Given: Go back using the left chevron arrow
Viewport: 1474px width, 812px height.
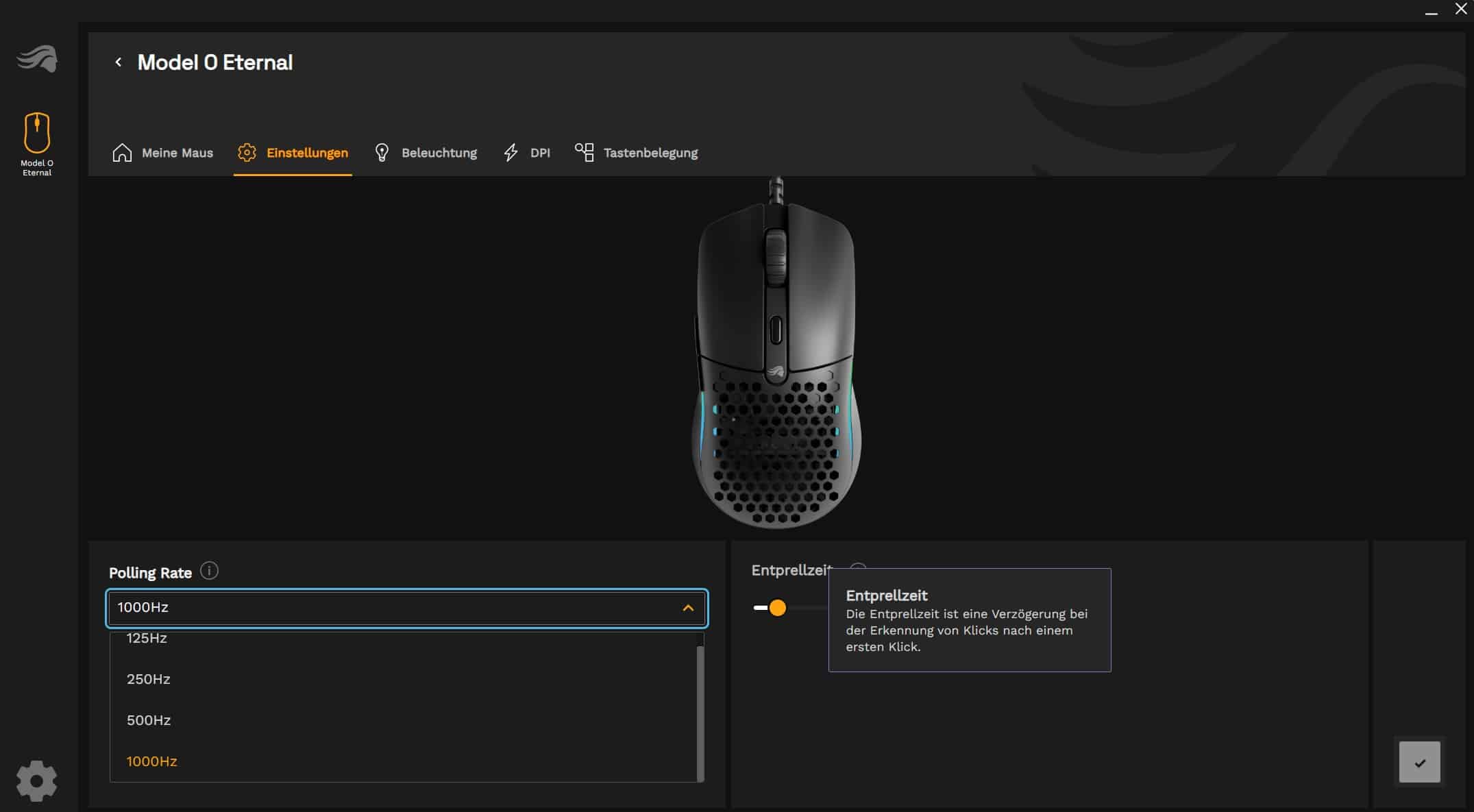Looking at the screenshot, I should coord(119,62).
